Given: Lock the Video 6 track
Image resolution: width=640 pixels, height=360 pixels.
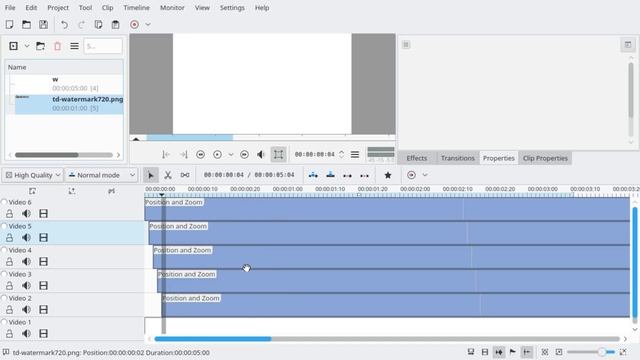Looking at the screenshot, I should pos(9,213).
